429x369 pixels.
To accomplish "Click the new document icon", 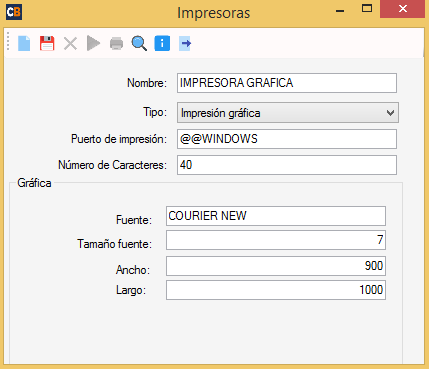I will point(24,43).
